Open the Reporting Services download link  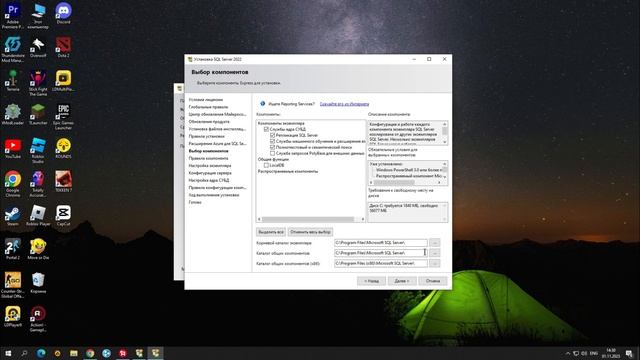(x=344, y=104)
